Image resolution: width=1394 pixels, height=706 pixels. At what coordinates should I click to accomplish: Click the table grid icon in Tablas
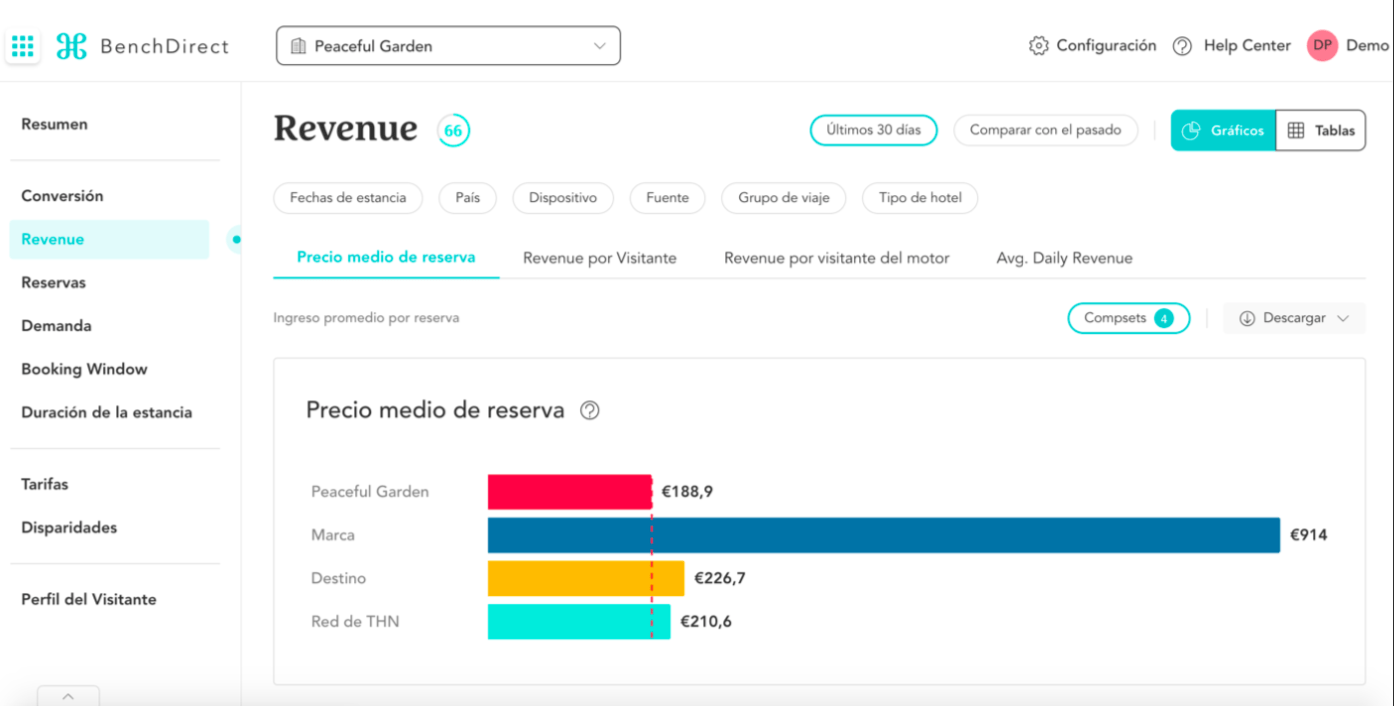pyautogui.click(x=1296, y=131)
